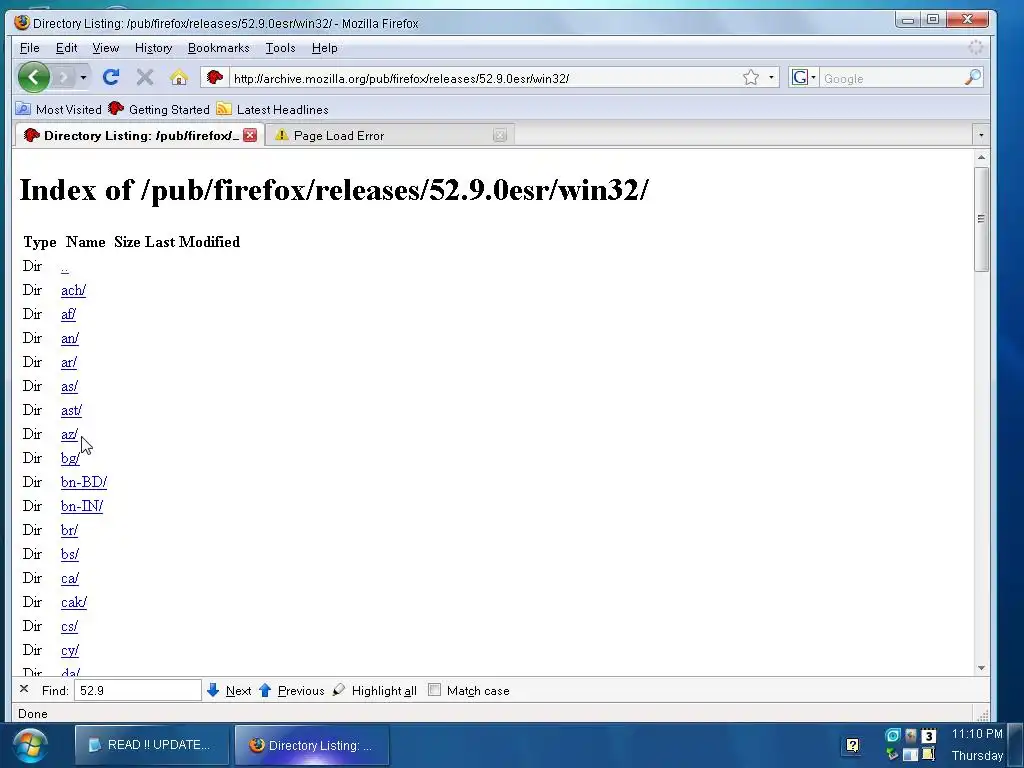Find Next with the blue down arrow
This screenshot has width=1024, height=768.
coord(213,690)
